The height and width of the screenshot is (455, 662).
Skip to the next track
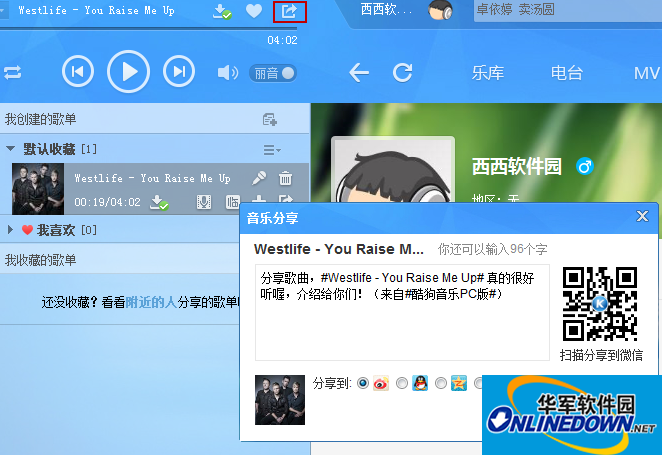tap(179, 71)
